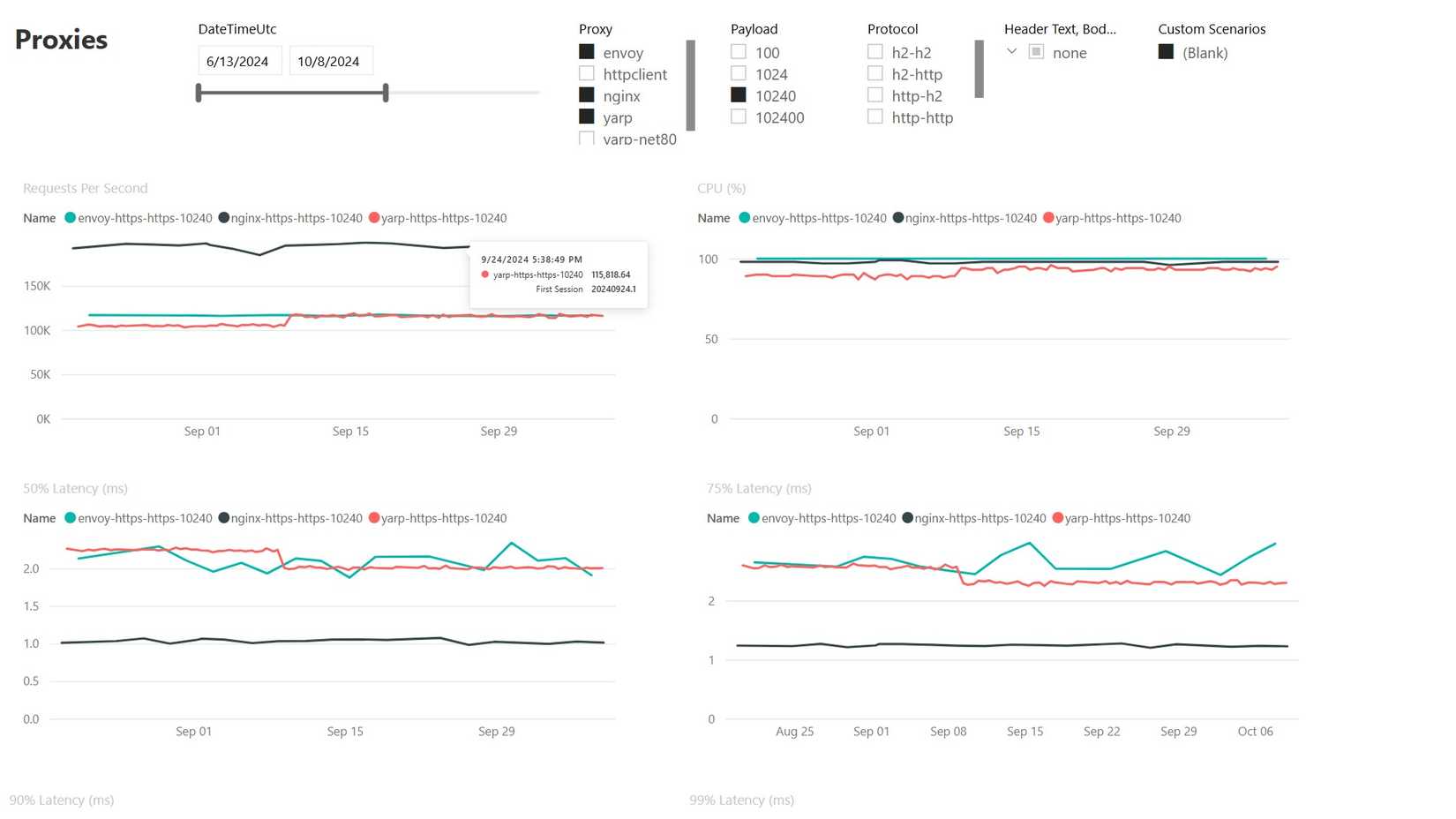Click nginx legend dot in 75% Latency chart
The width and height of the screenshot is (1456, 819).
click(x=907, y=518)
